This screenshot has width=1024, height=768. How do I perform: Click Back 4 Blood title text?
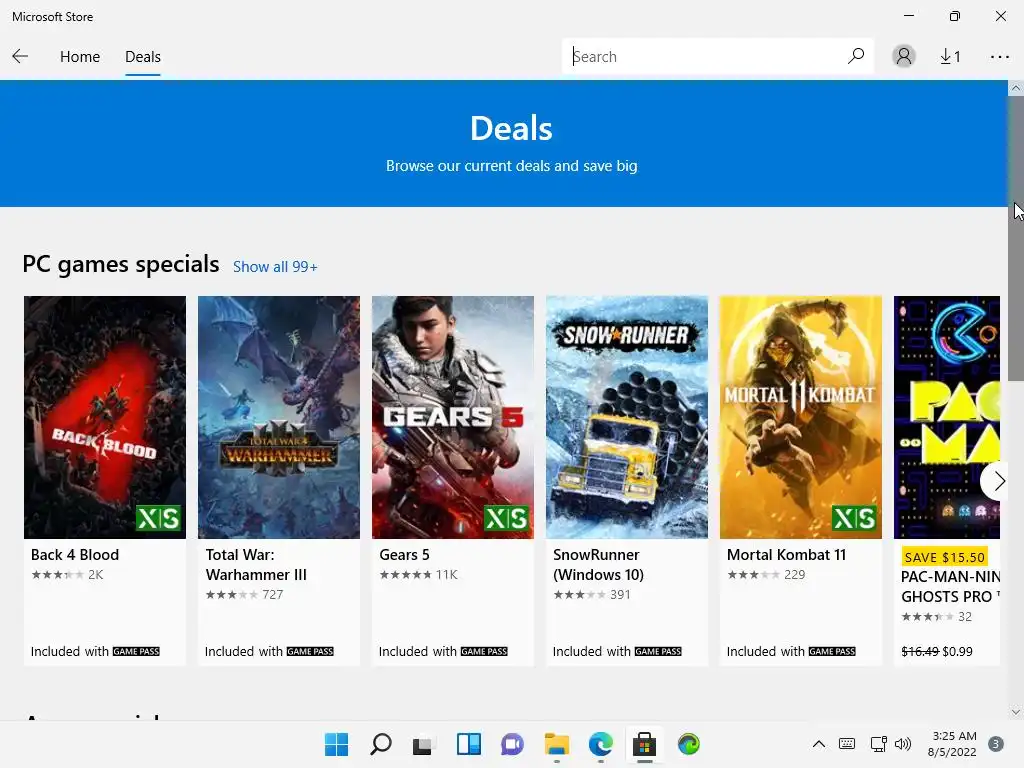click(x=74, y=554)
